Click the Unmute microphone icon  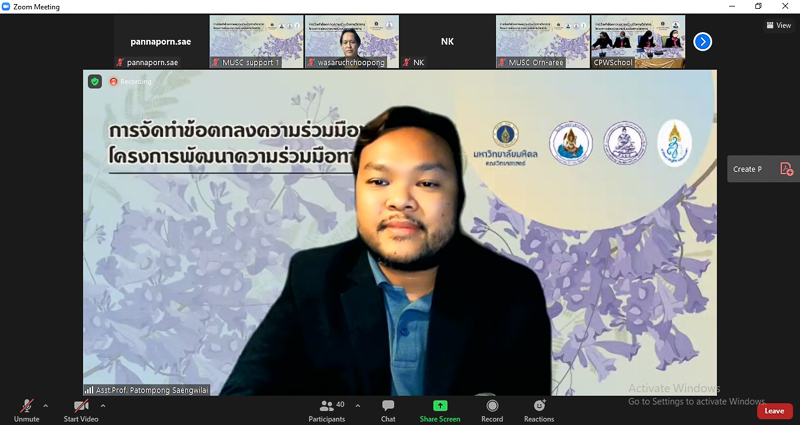(x=26, y=406)
